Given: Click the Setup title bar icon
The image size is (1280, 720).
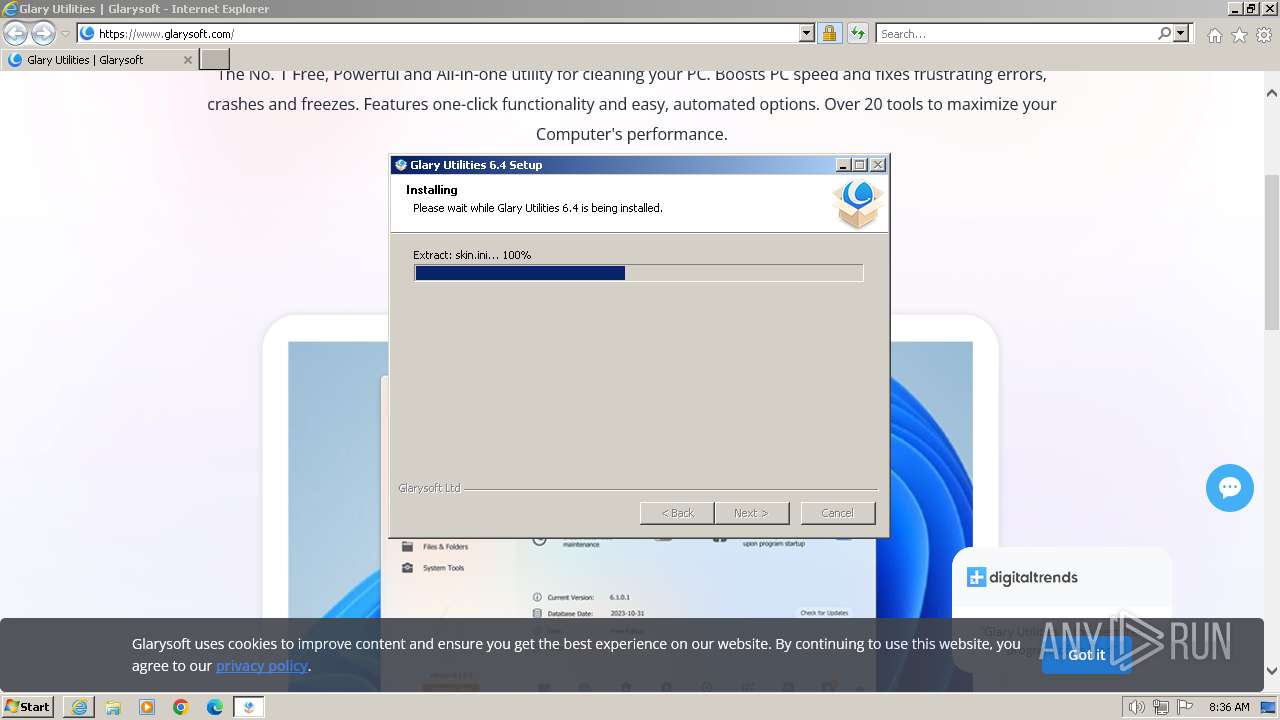Looking at the screenshot, I should (401, 165).
